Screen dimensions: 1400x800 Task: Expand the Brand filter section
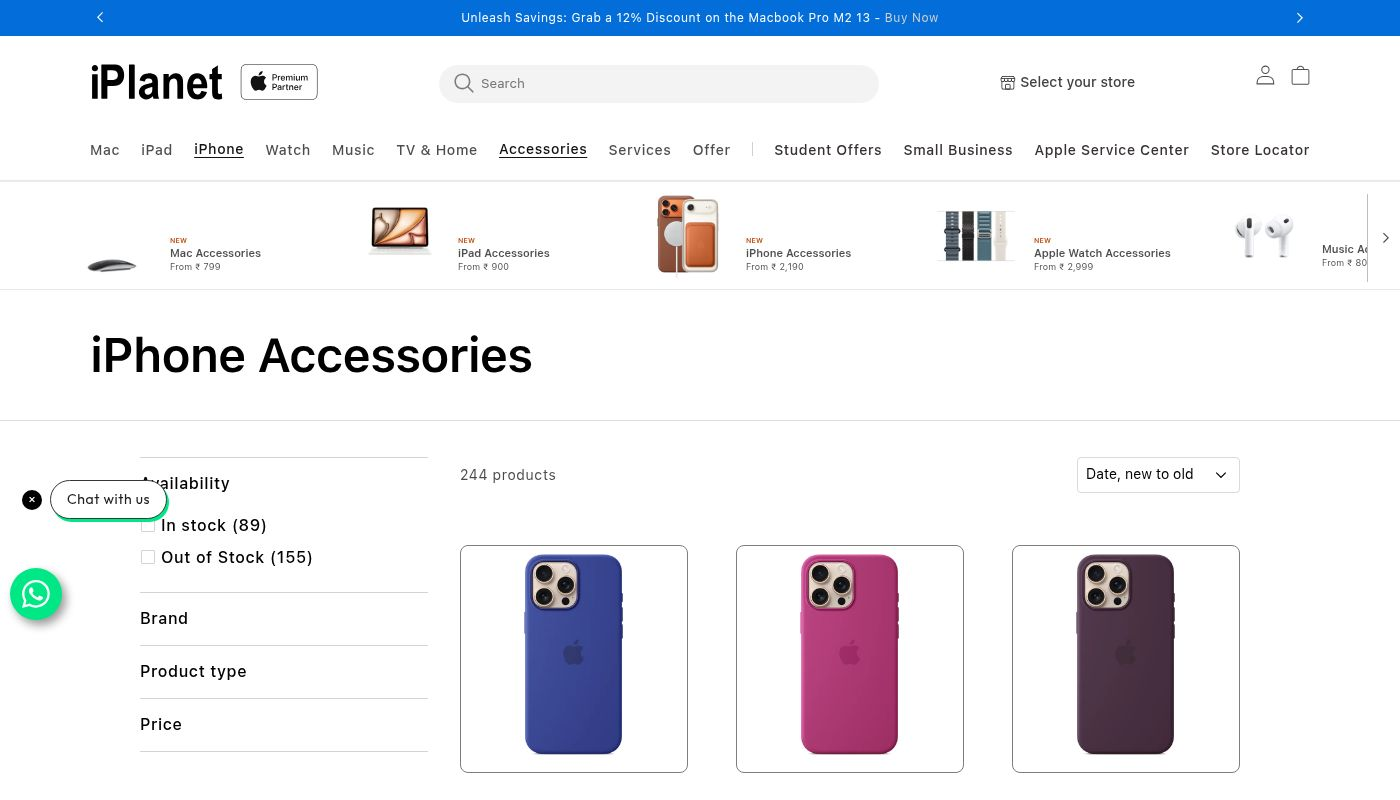283,618
